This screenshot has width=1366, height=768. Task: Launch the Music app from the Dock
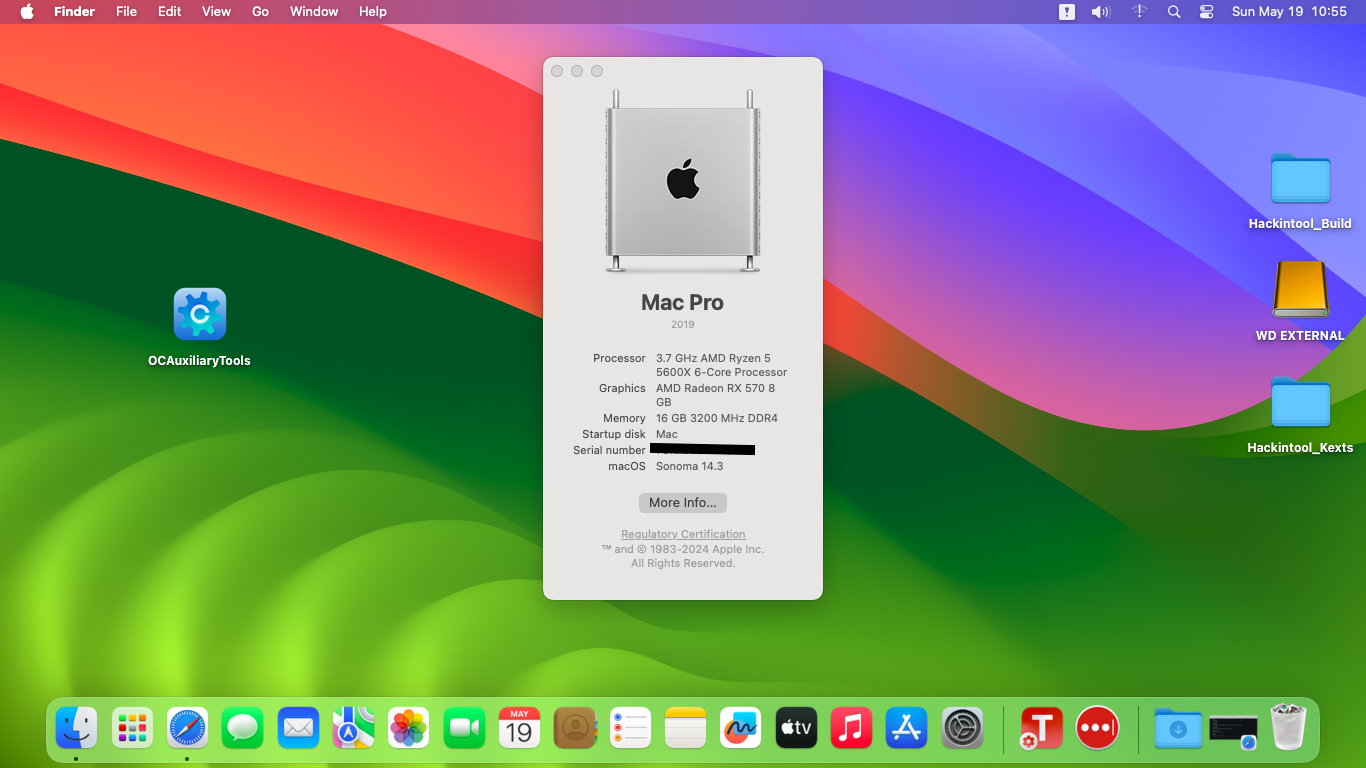[851, 727]
